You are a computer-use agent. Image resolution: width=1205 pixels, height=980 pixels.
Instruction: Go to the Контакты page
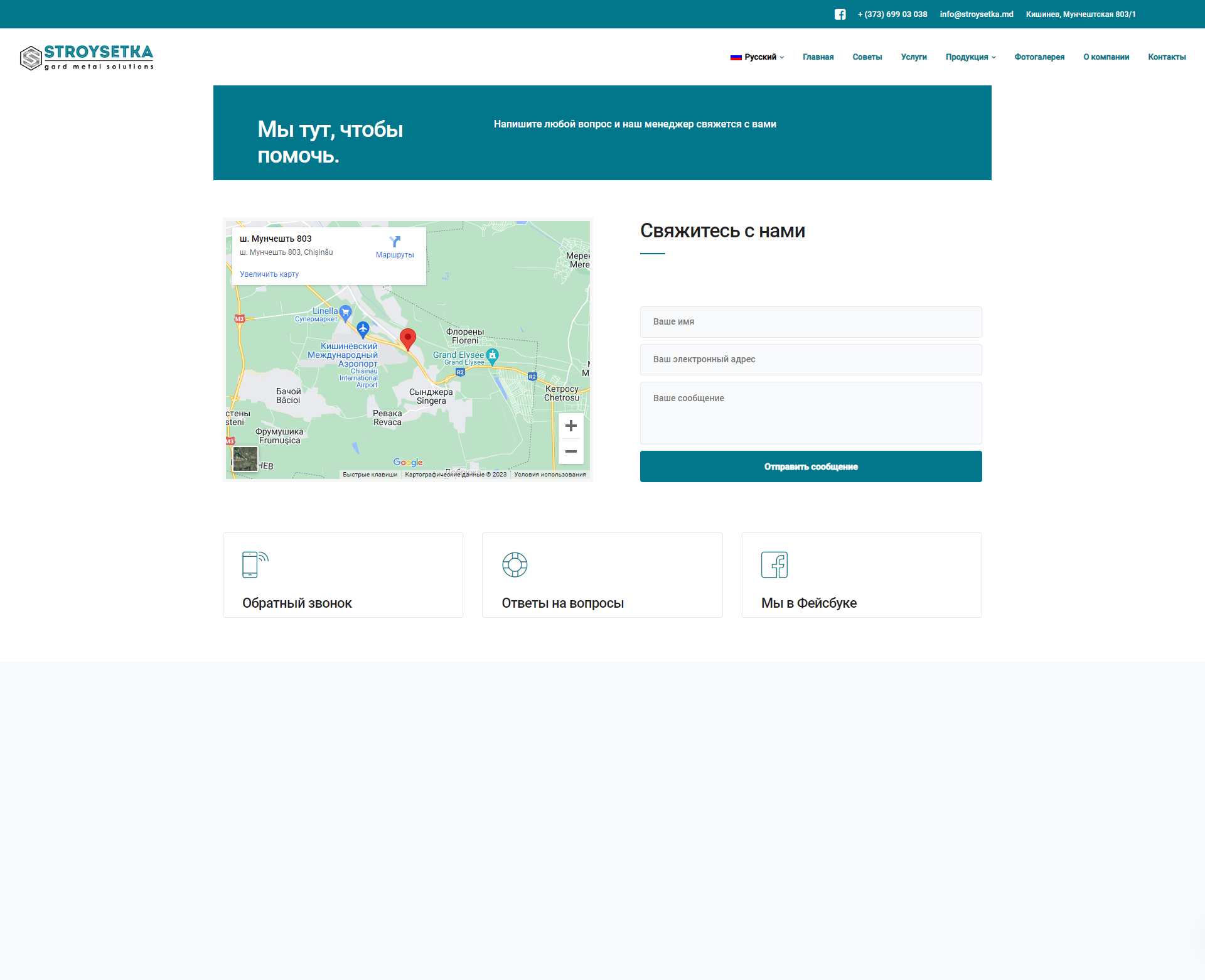tap(1167, 57)
